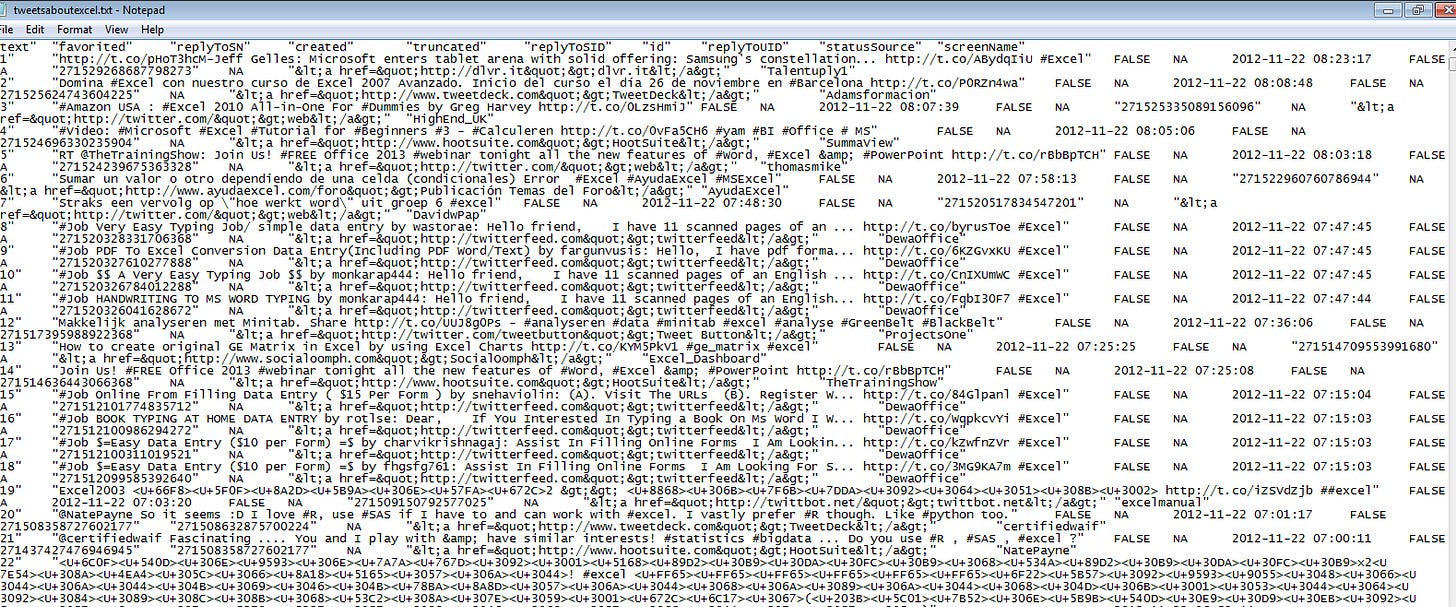Open the Format menu
The width and height of the screenshot is (1456, 607).
(74, 30)
